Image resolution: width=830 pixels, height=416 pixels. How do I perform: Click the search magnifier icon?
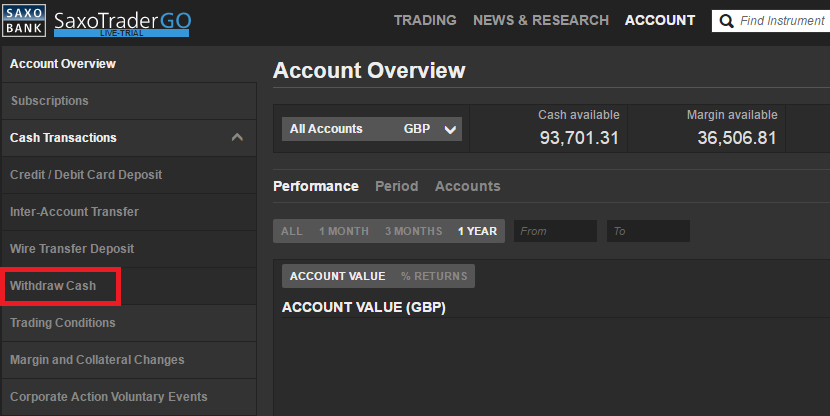[x=726, y=21]
